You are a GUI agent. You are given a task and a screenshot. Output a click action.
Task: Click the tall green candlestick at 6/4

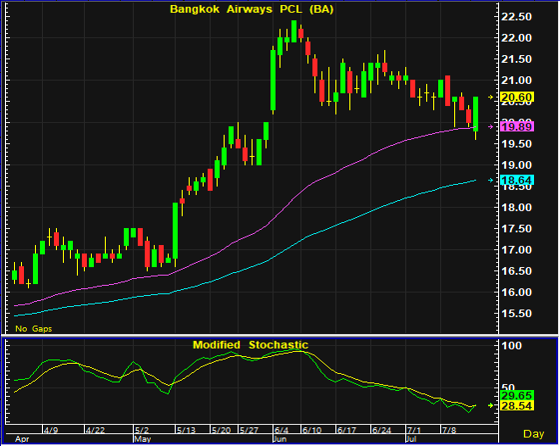[273, 80]
